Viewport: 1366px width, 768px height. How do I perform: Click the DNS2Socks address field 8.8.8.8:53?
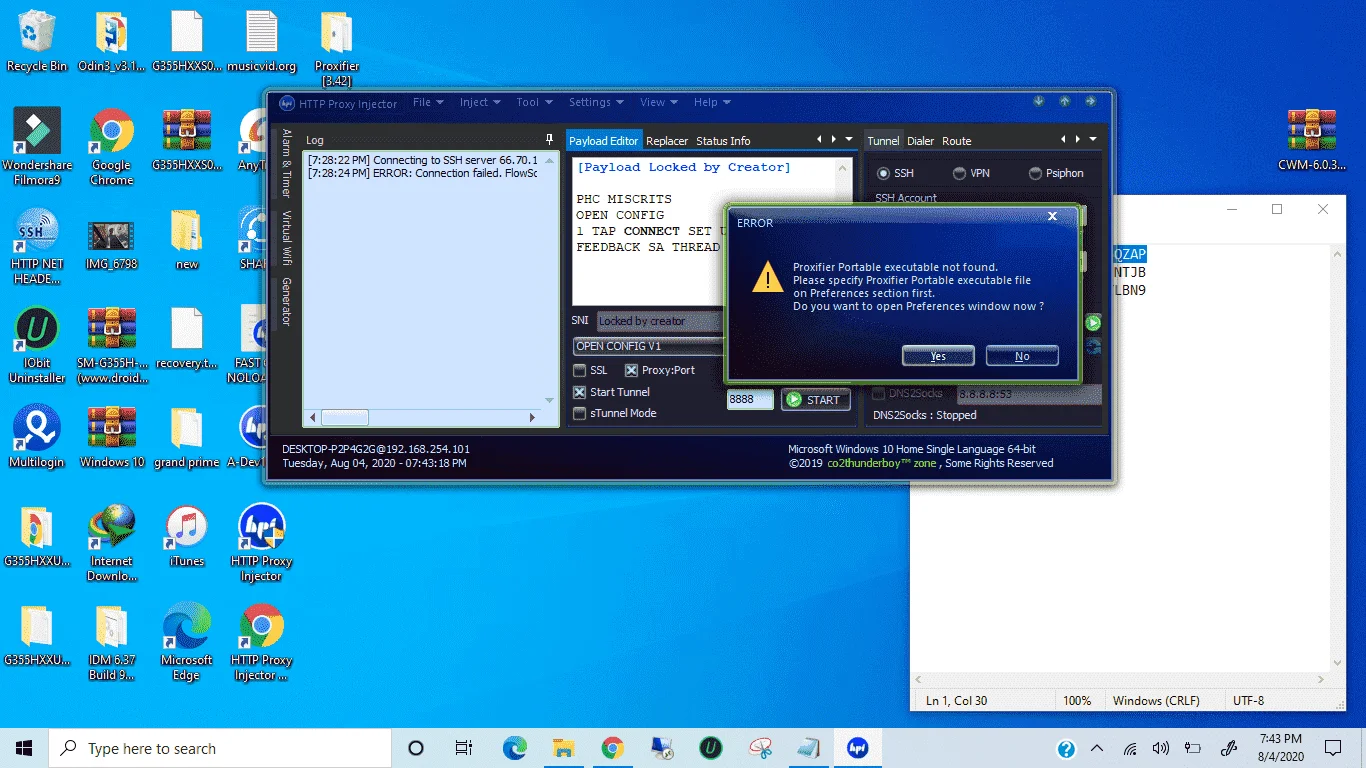tap(1029, 394)
